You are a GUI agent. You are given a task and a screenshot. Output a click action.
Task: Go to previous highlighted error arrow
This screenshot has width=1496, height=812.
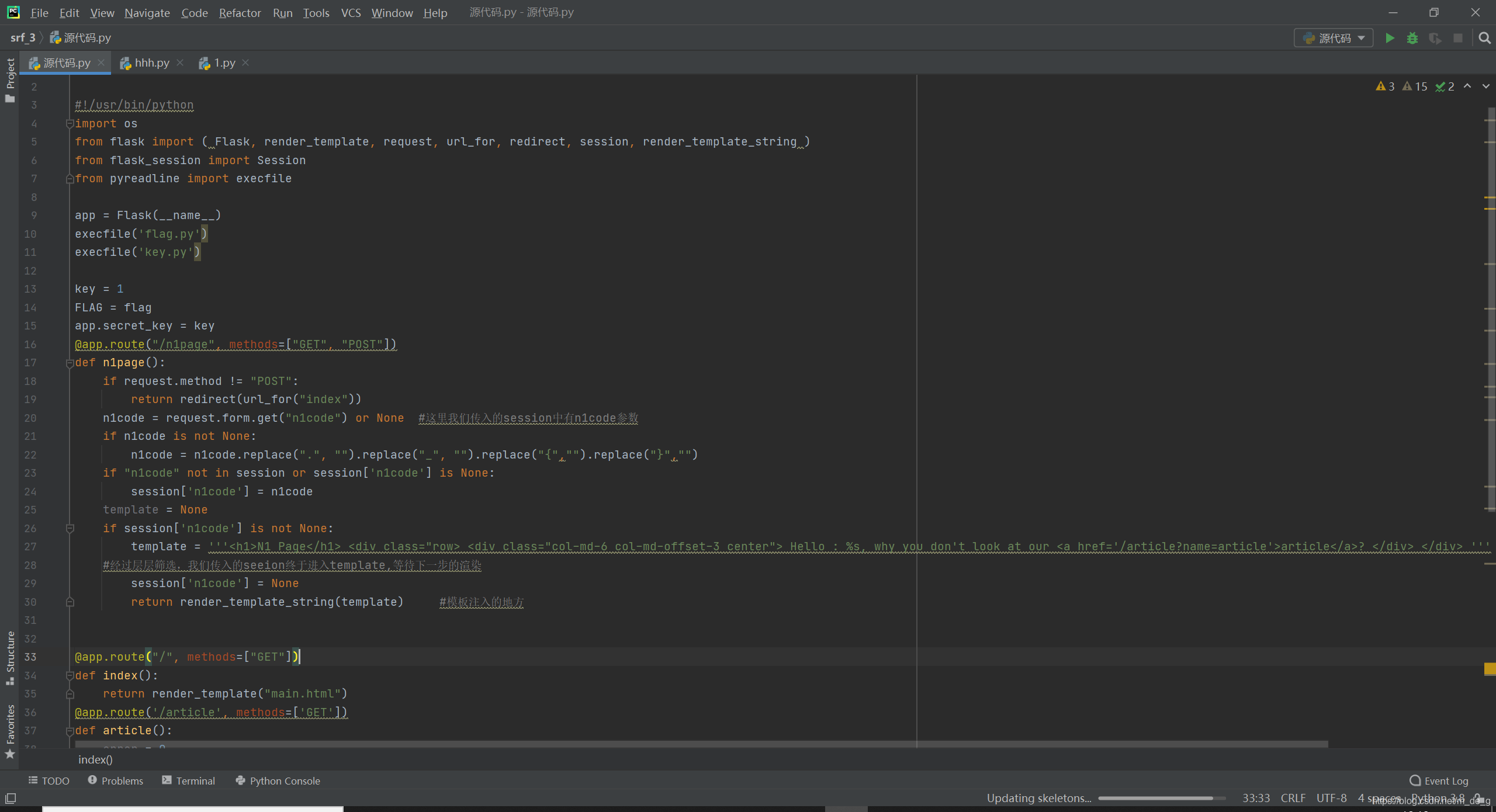coord(1467,86)
